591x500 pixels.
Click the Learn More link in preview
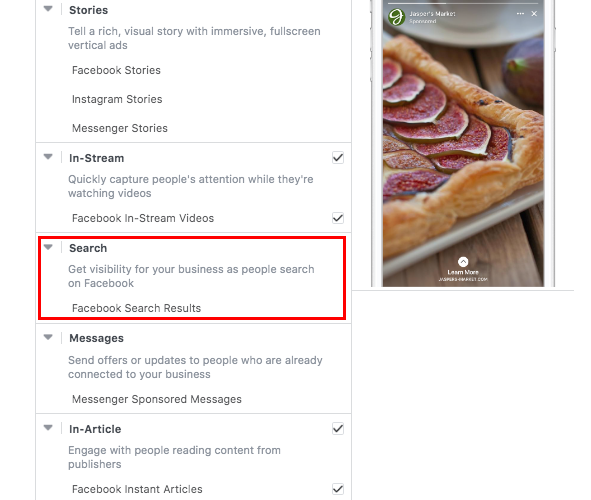click(x=463, y=272)
